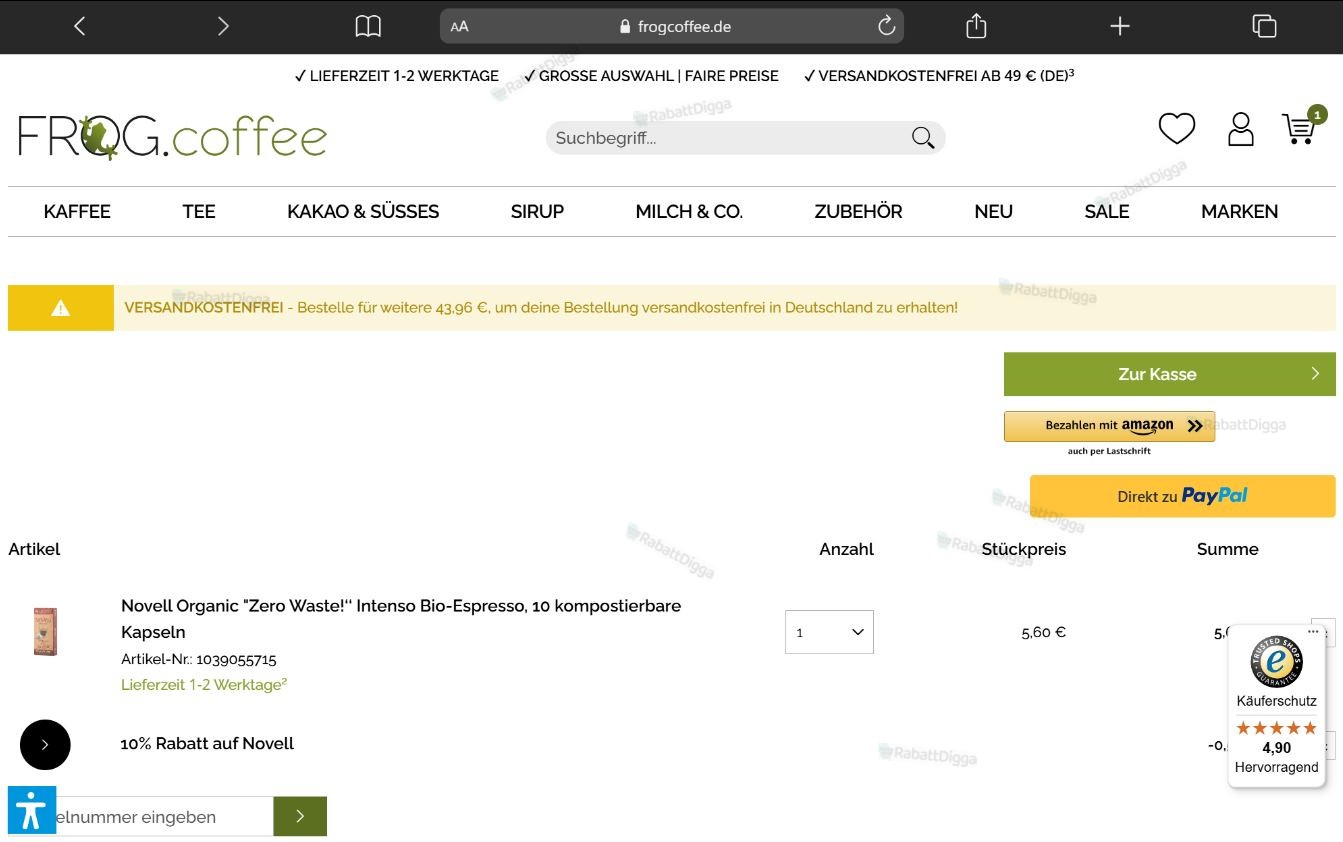Open the wishlist heart icon
Screen dimensions: 1343x842
pyautogui.click(x=1177, y=128)
